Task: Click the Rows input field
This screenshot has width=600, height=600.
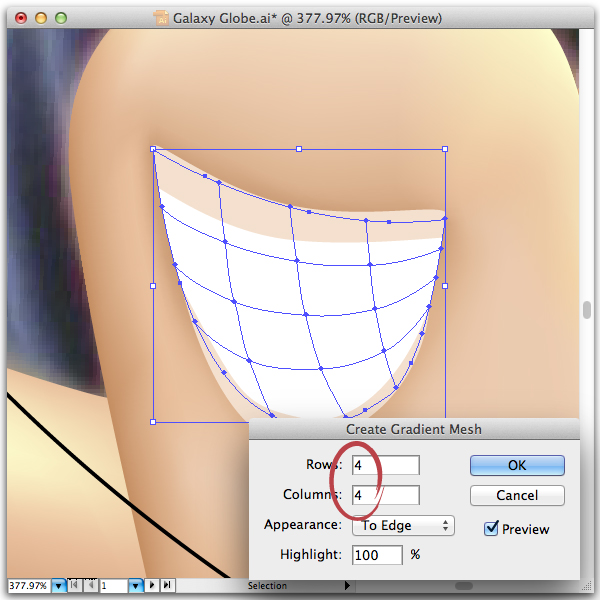Action: click(x=386, y=465)
